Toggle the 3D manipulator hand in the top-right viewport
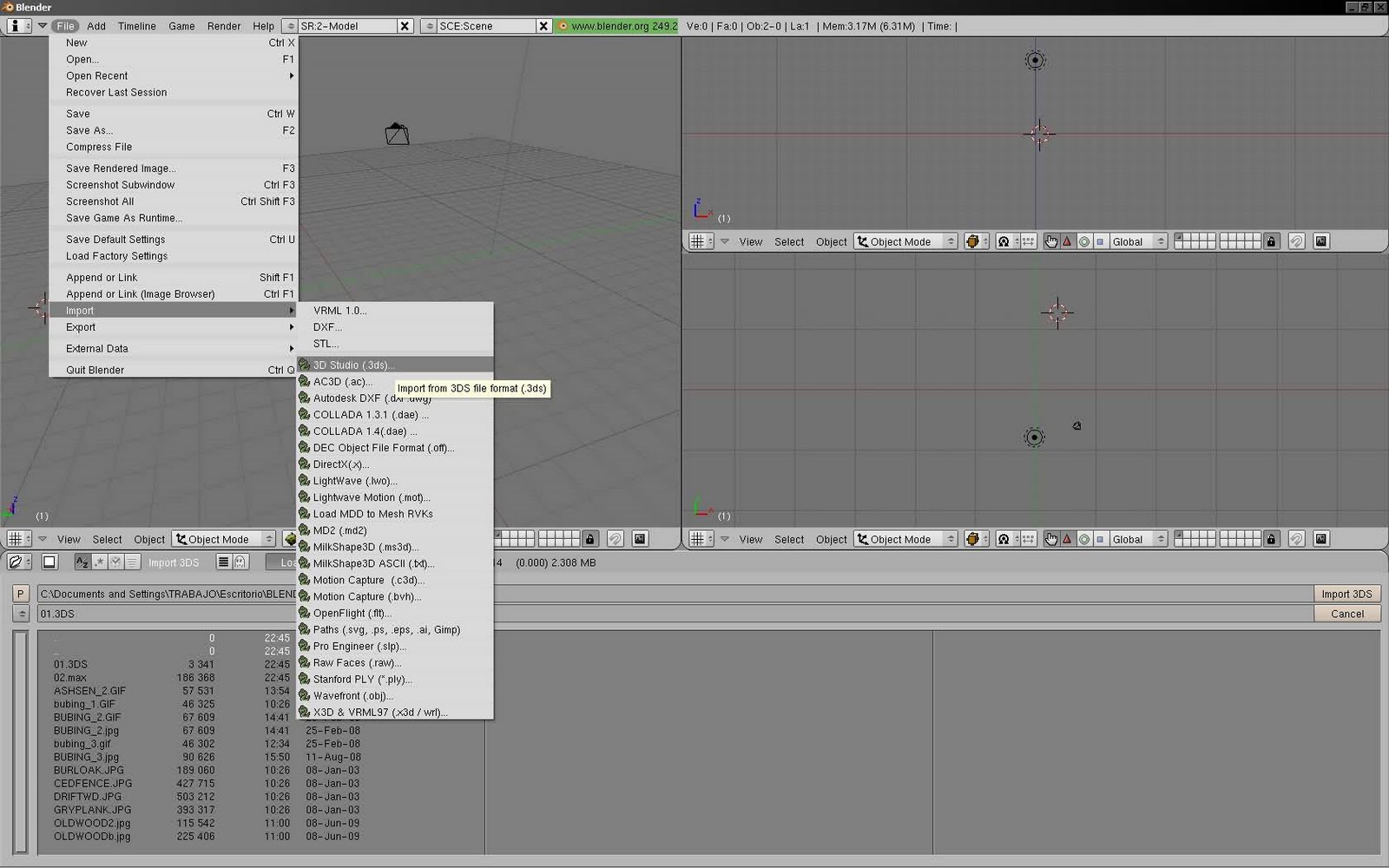This screenshot has height=868, width=1389. coord(1051,242)
